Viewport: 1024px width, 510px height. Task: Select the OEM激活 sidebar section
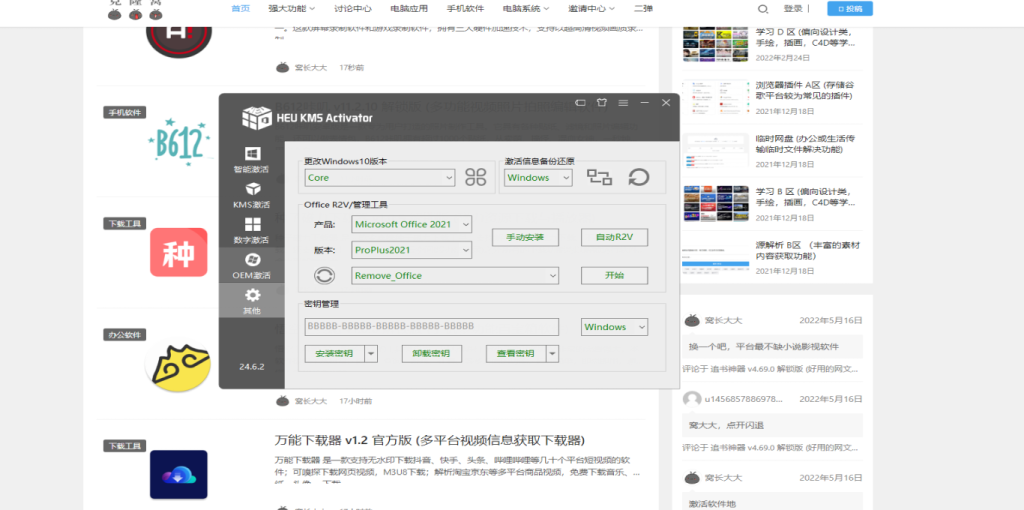click(251, 265)
